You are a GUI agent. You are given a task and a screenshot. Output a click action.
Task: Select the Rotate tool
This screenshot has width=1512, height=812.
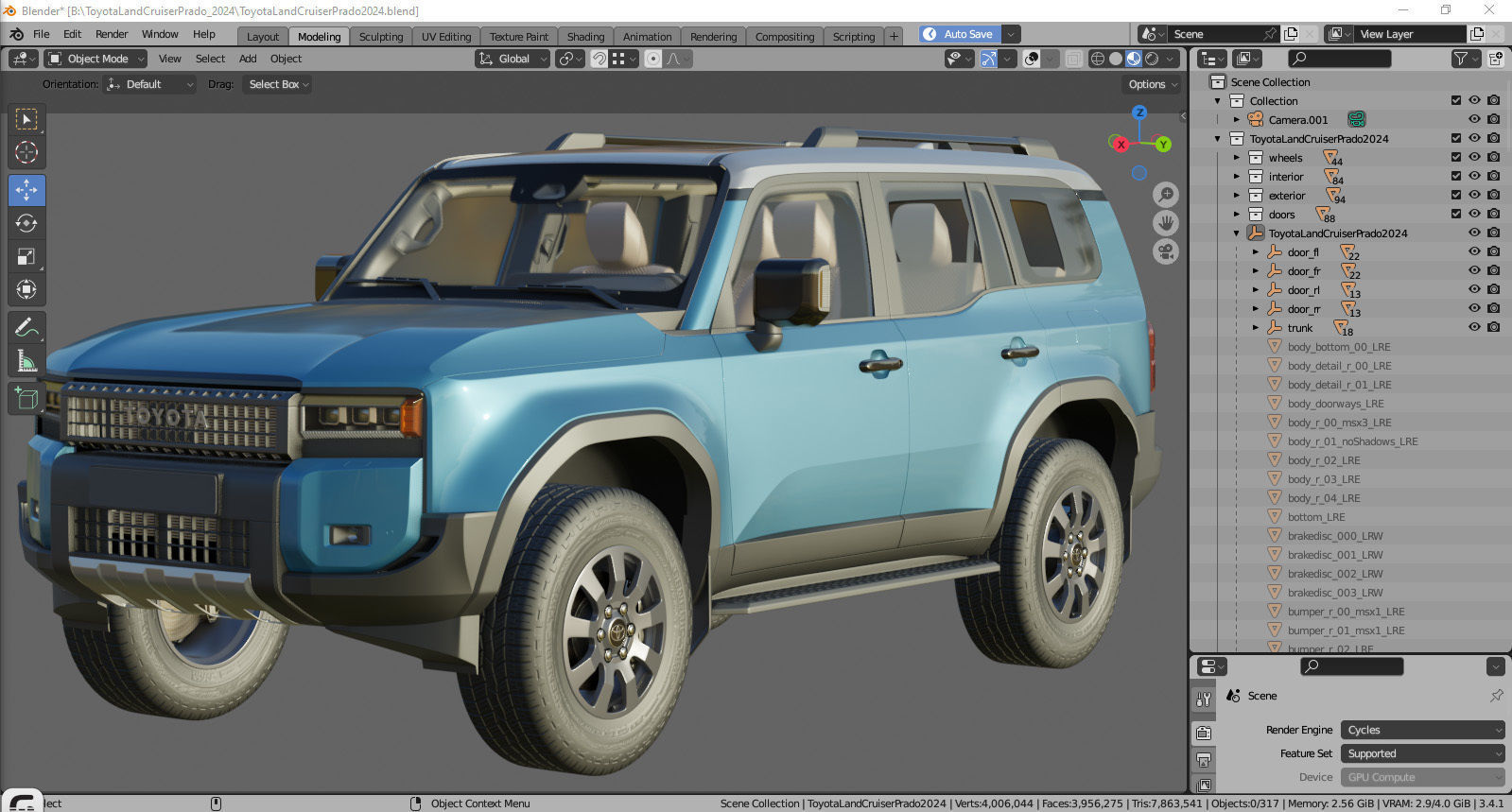pos(26,223)
